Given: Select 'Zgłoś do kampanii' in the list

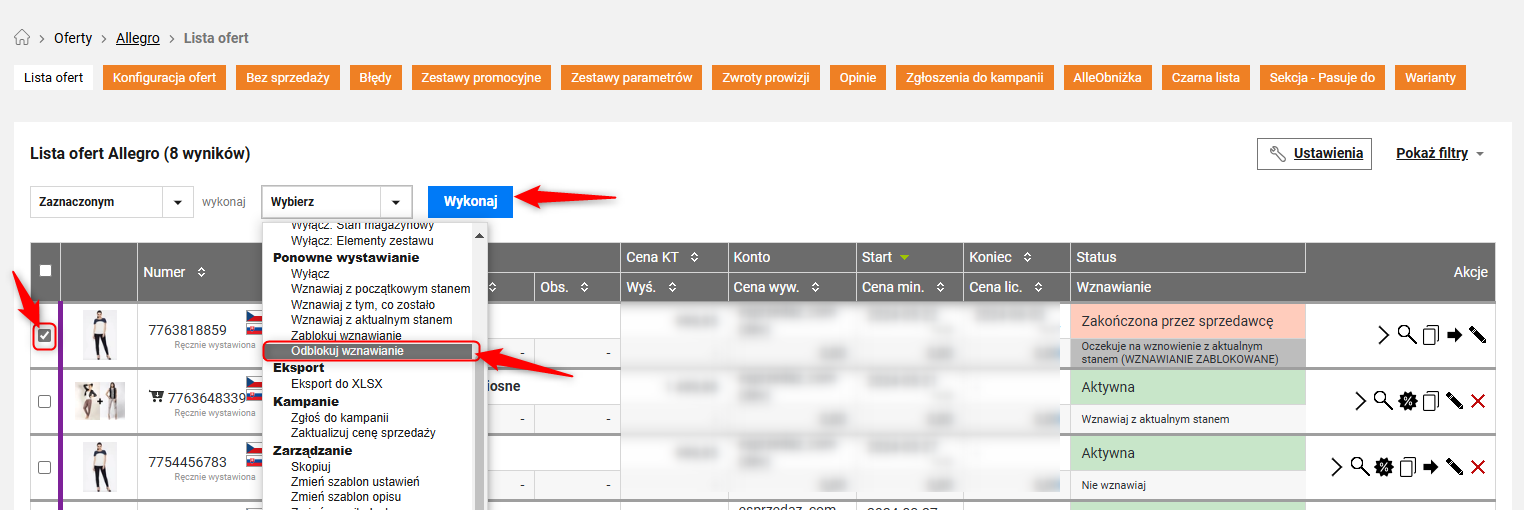Looking at the screenshot, I should [x=339, y=417].
